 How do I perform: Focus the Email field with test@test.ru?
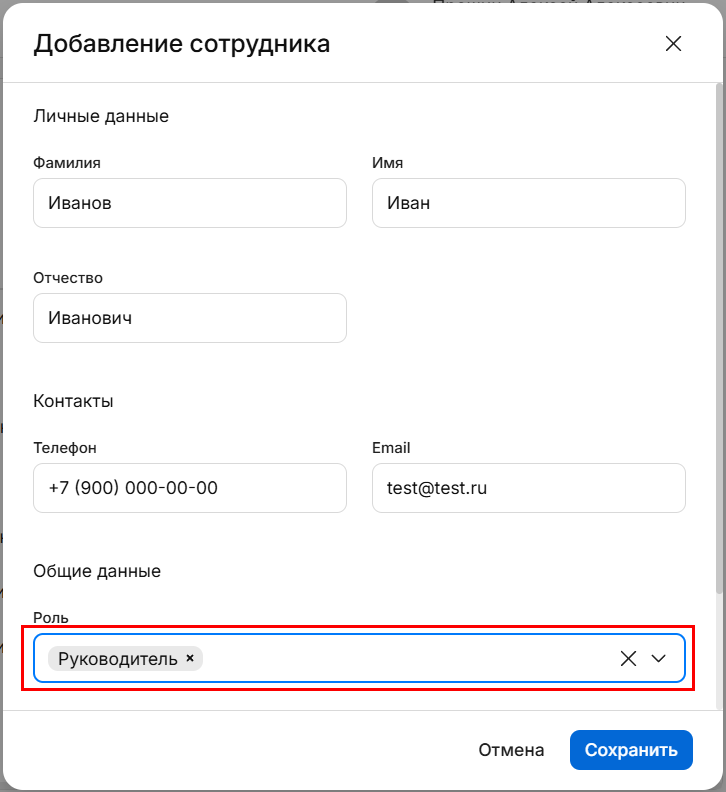[528, 488]
